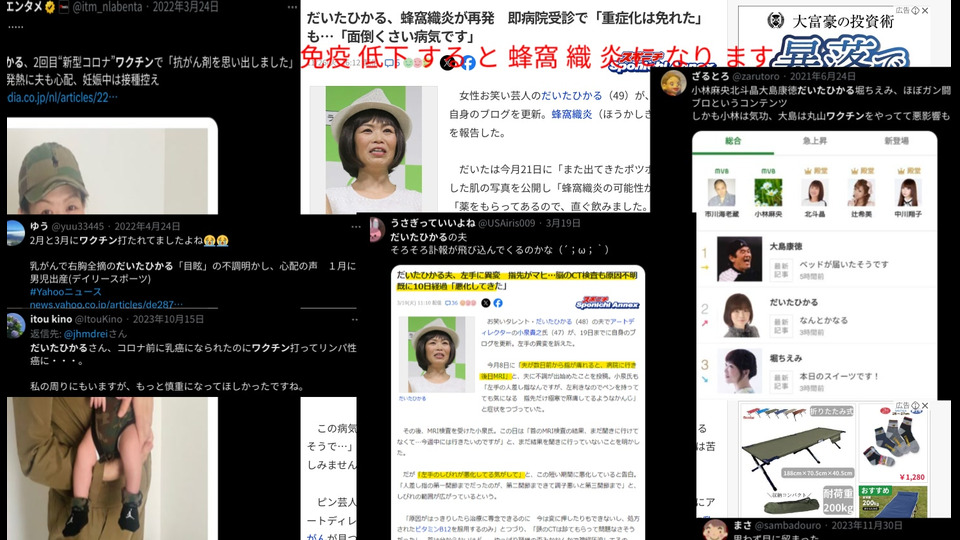The width and height of the screenshot is (960, 540).
Task: Click the #Yahooニュース hashtag
Action: click(66, 291)
